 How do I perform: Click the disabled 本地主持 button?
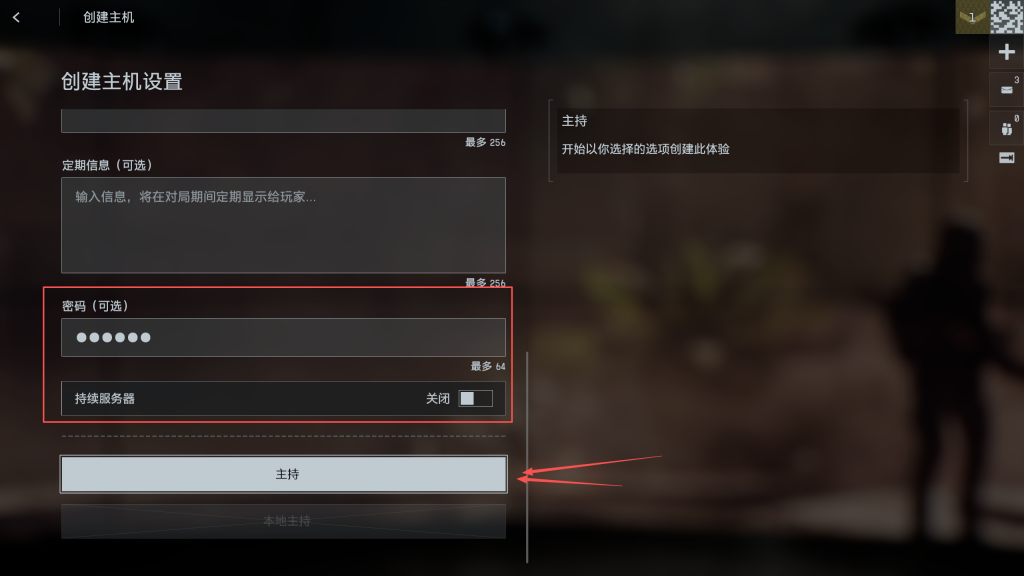coord(283,521)
